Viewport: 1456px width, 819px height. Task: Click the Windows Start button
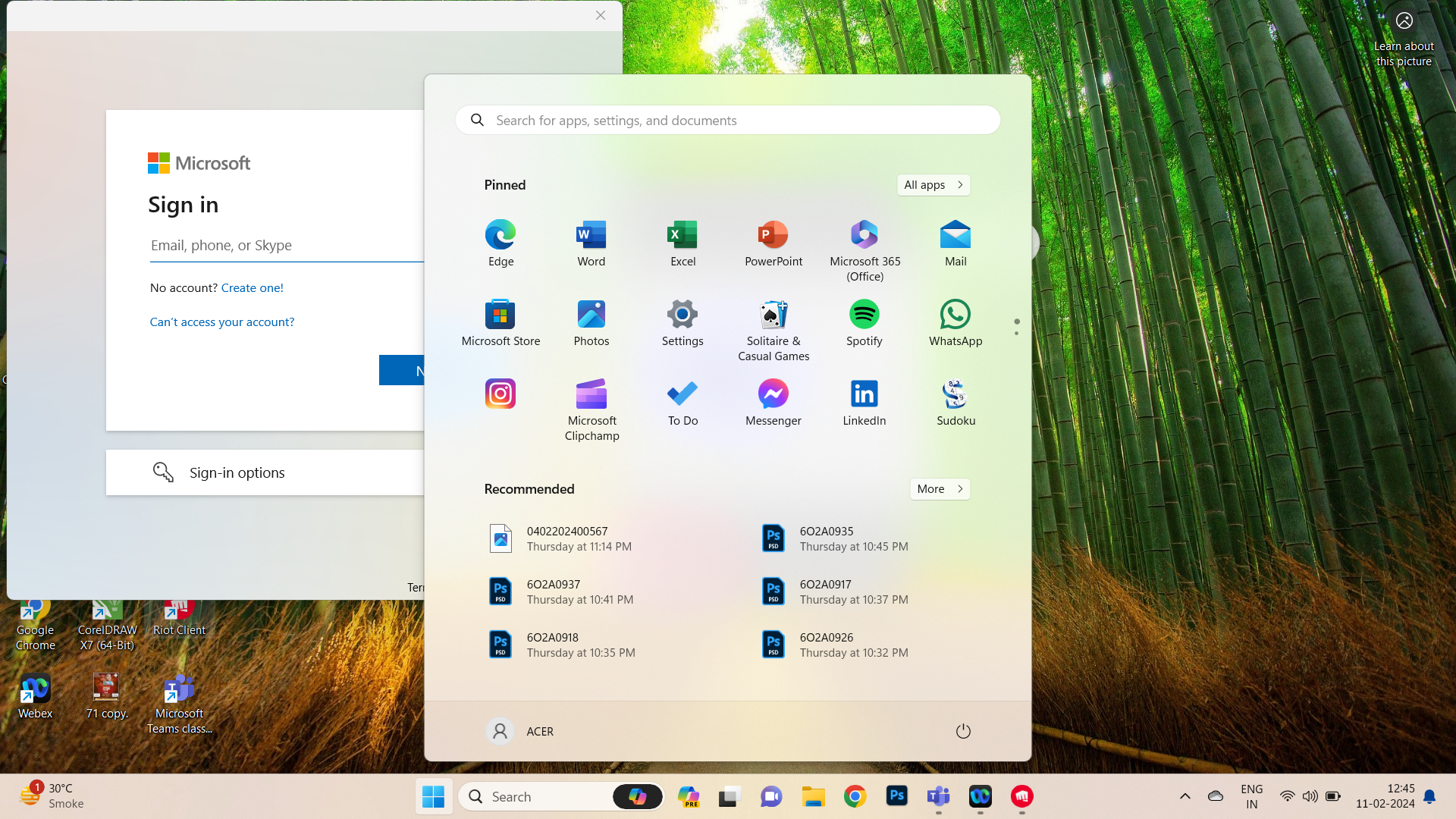click(x=433, y=796)
